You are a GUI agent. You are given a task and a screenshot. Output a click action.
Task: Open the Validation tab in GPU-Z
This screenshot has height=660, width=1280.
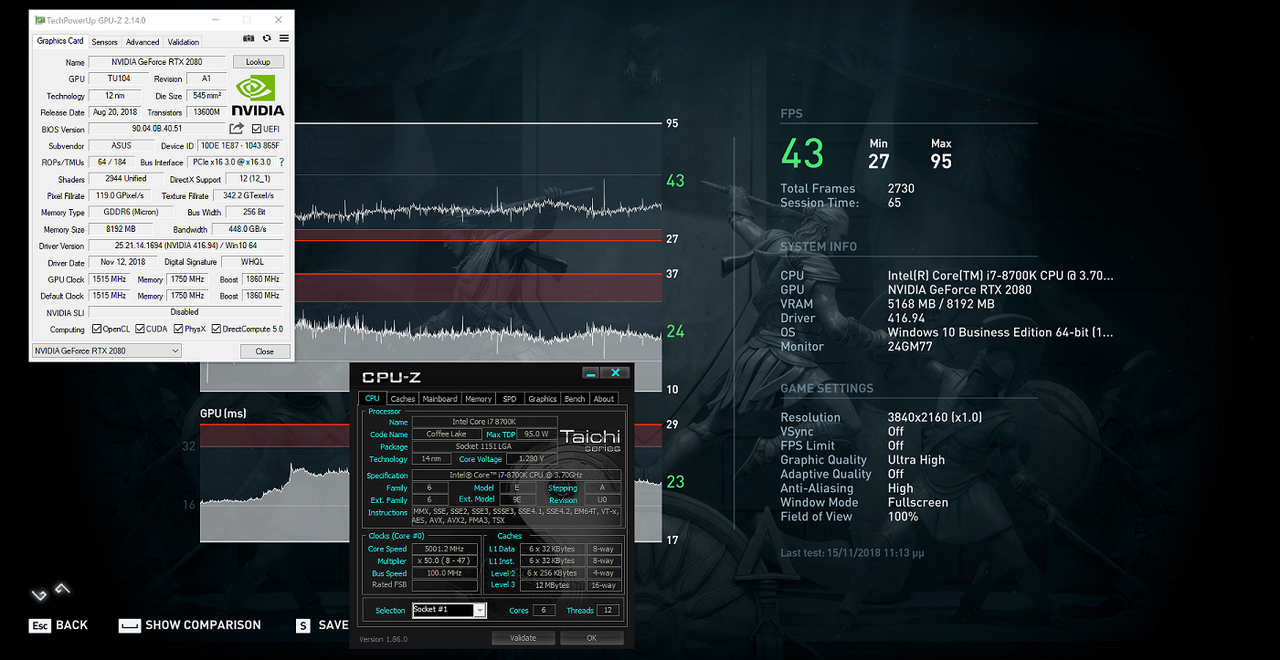(183, 42)
